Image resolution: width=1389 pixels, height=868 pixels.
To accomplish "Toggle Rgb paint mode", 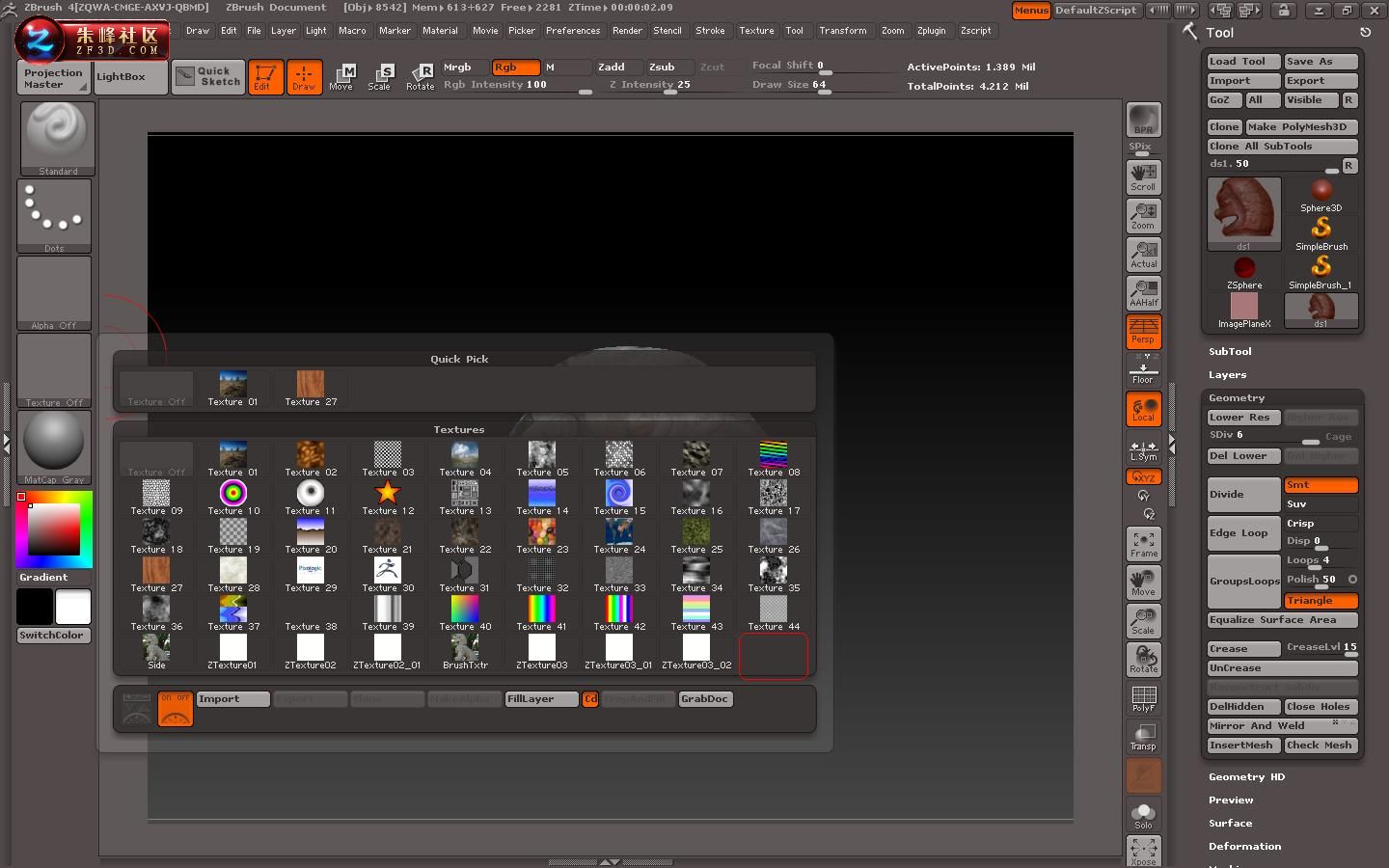I will tap(516, 67).
